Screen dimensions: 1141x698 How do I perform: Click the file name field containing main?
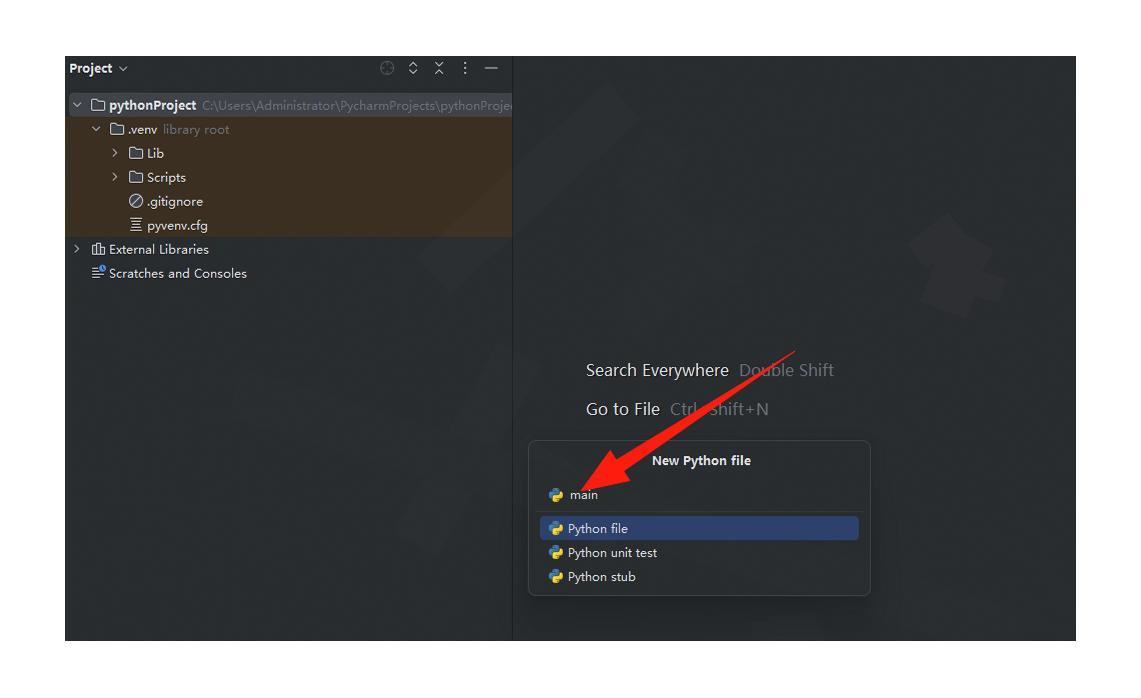[700, 495]
